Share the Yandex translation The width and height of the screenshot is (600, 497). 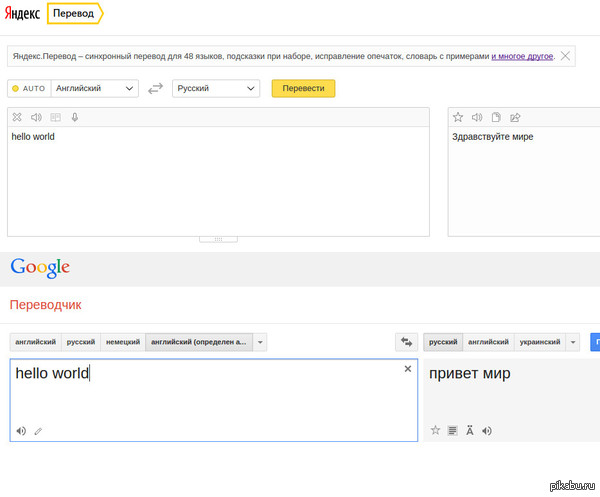(x=515, y=117)
